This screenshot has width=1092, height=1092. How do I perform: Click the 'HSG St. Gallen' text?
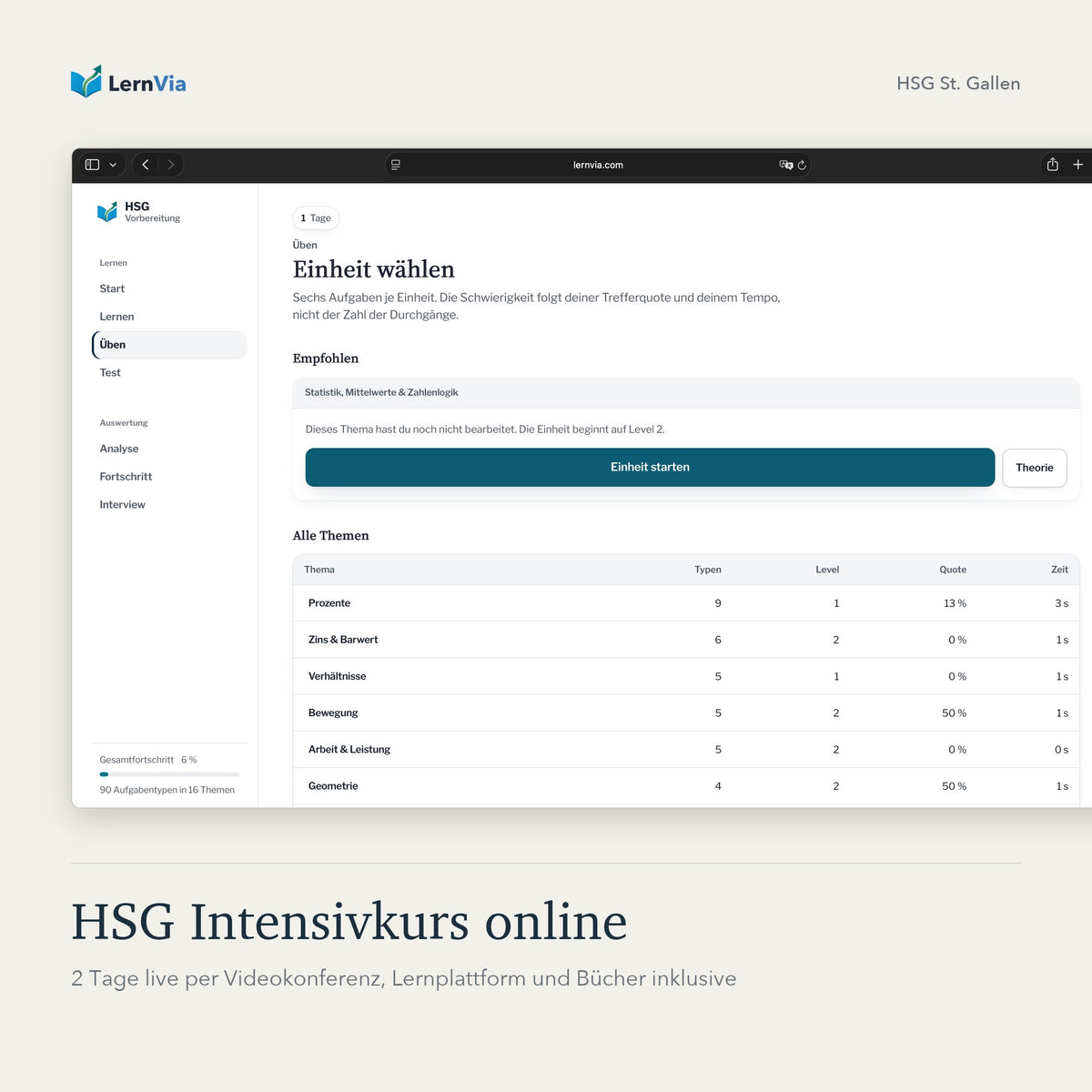click(958, 83)
